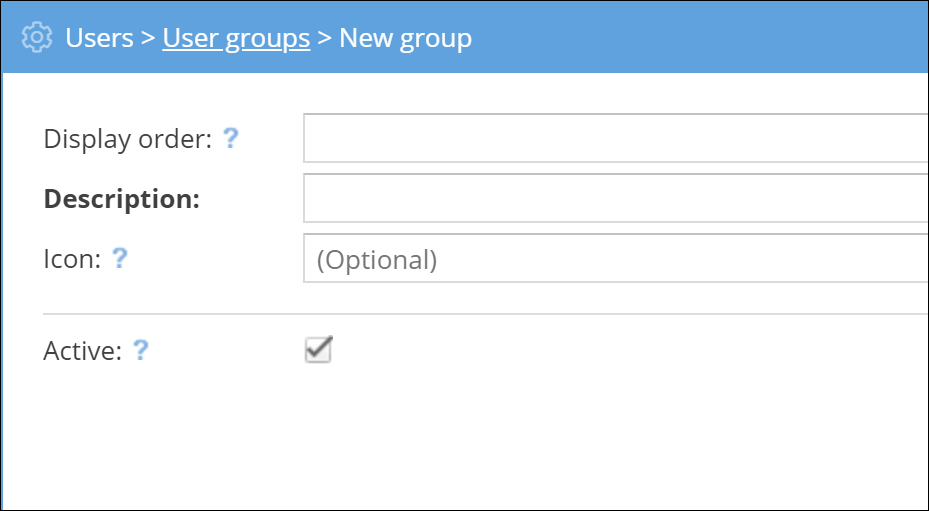Show help for the Icon field

pos(119,259)
